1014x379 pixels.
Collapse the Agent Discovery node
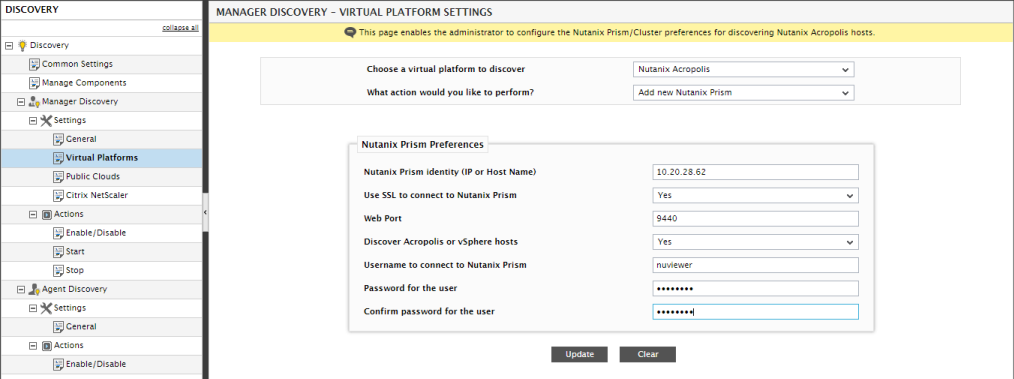pyautogui.click(x=21, y=289)
